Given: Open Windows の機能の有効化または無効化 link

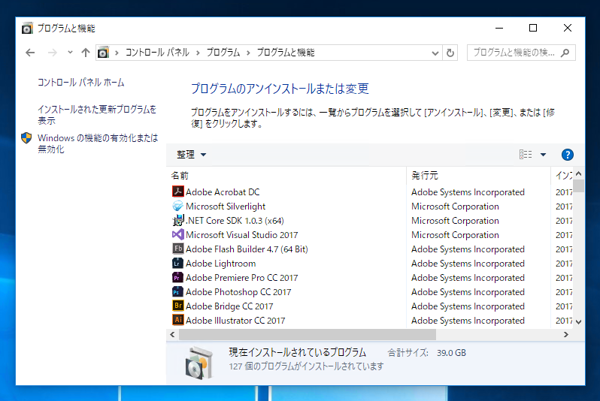Looking at the screenshot, I should tap(98, 143).
